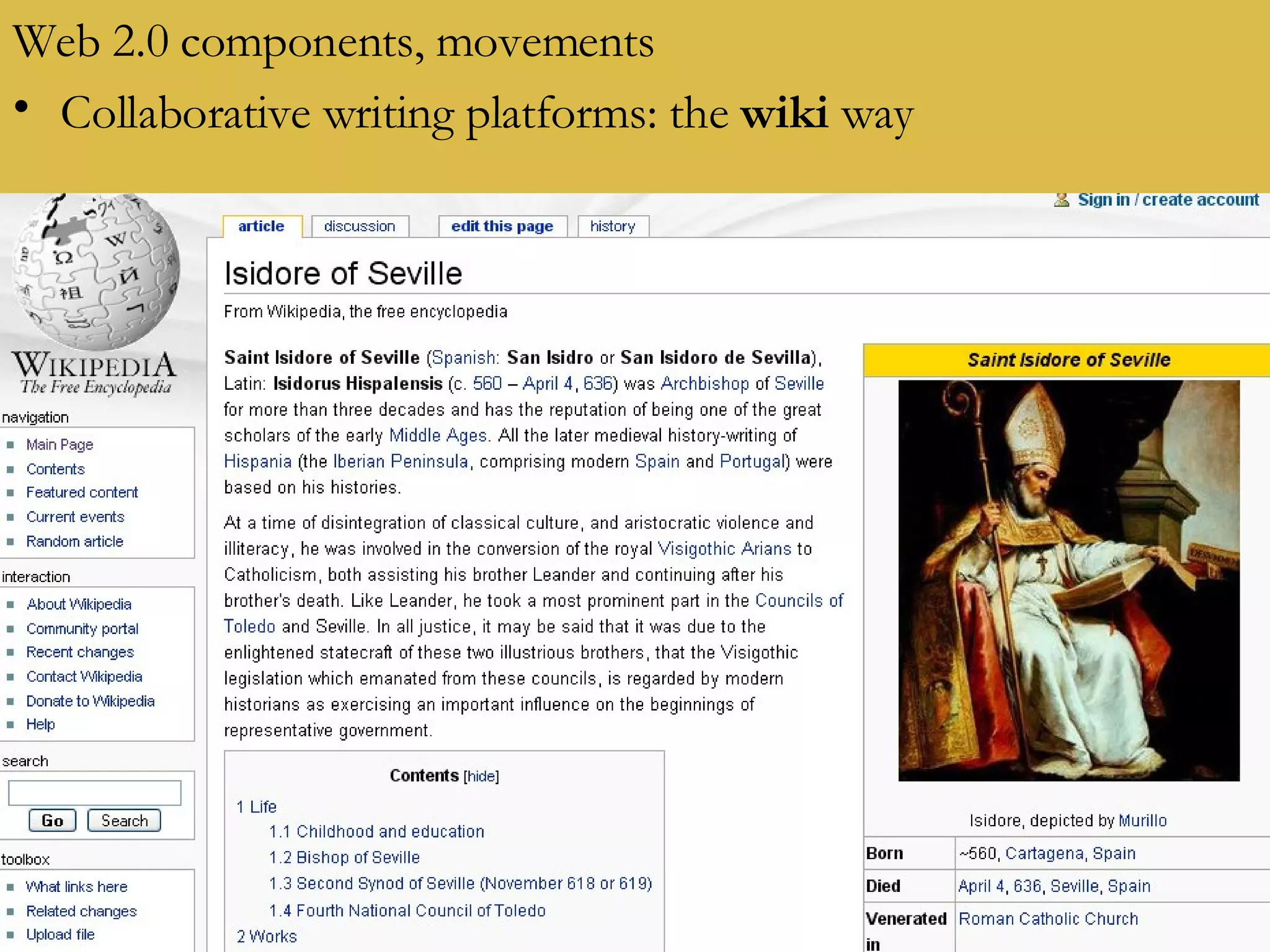Image resolution: width=1270 pixels, height=952 pixels.
Task: Open the 636 year link in intro
Action: (598, 384)
